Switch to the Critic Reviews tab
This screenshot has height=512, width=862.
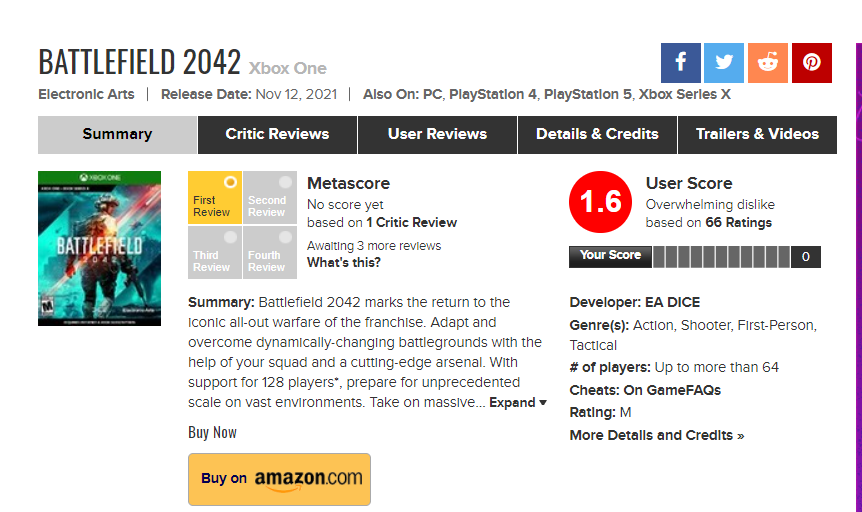point(277,134)
